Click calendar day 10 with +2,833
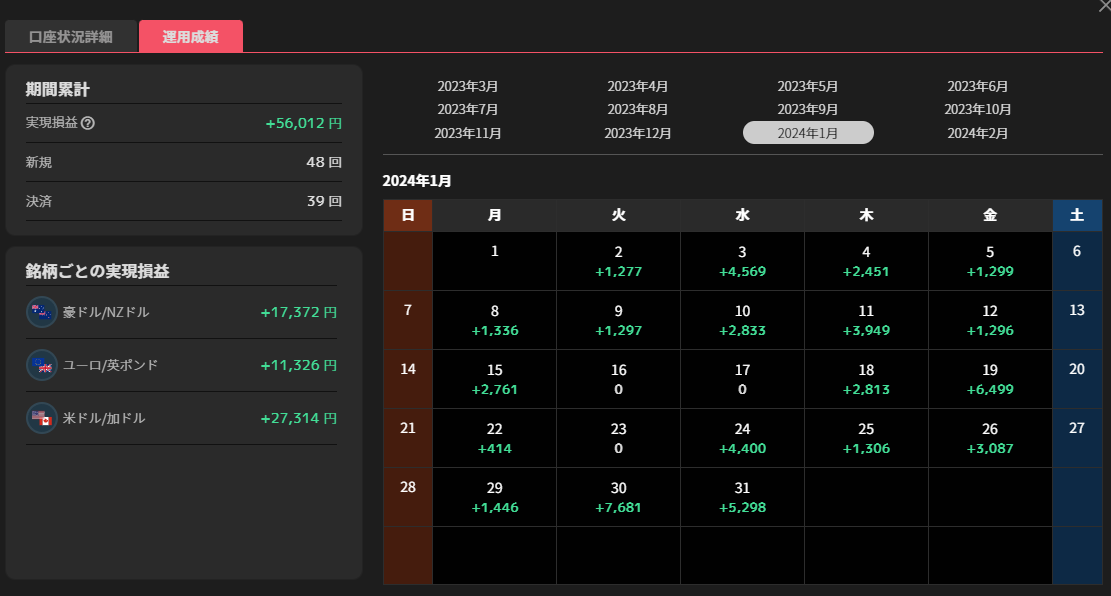 743,320
